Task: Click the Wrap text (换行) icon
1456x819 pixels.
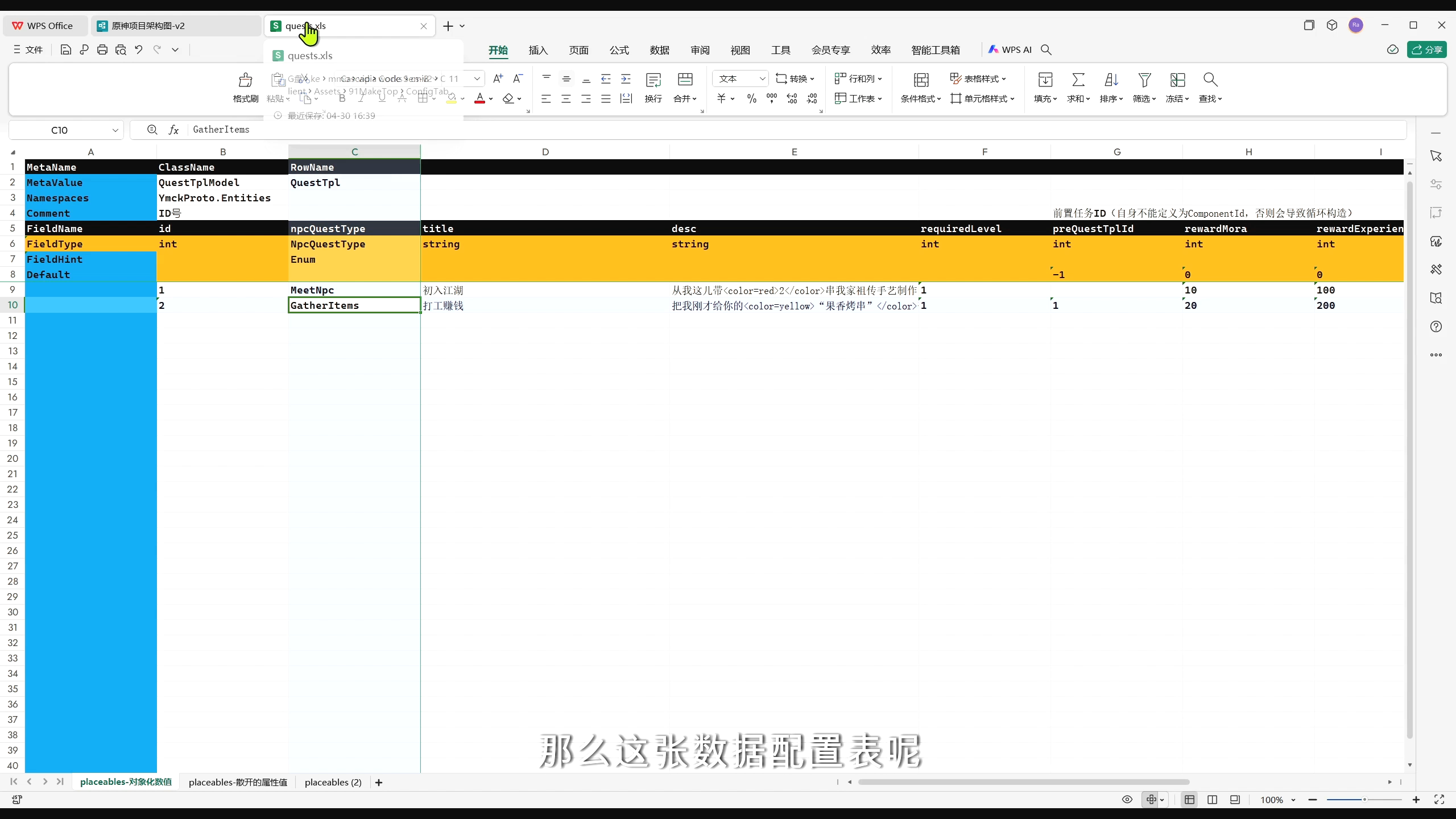Action: [653, 80]
